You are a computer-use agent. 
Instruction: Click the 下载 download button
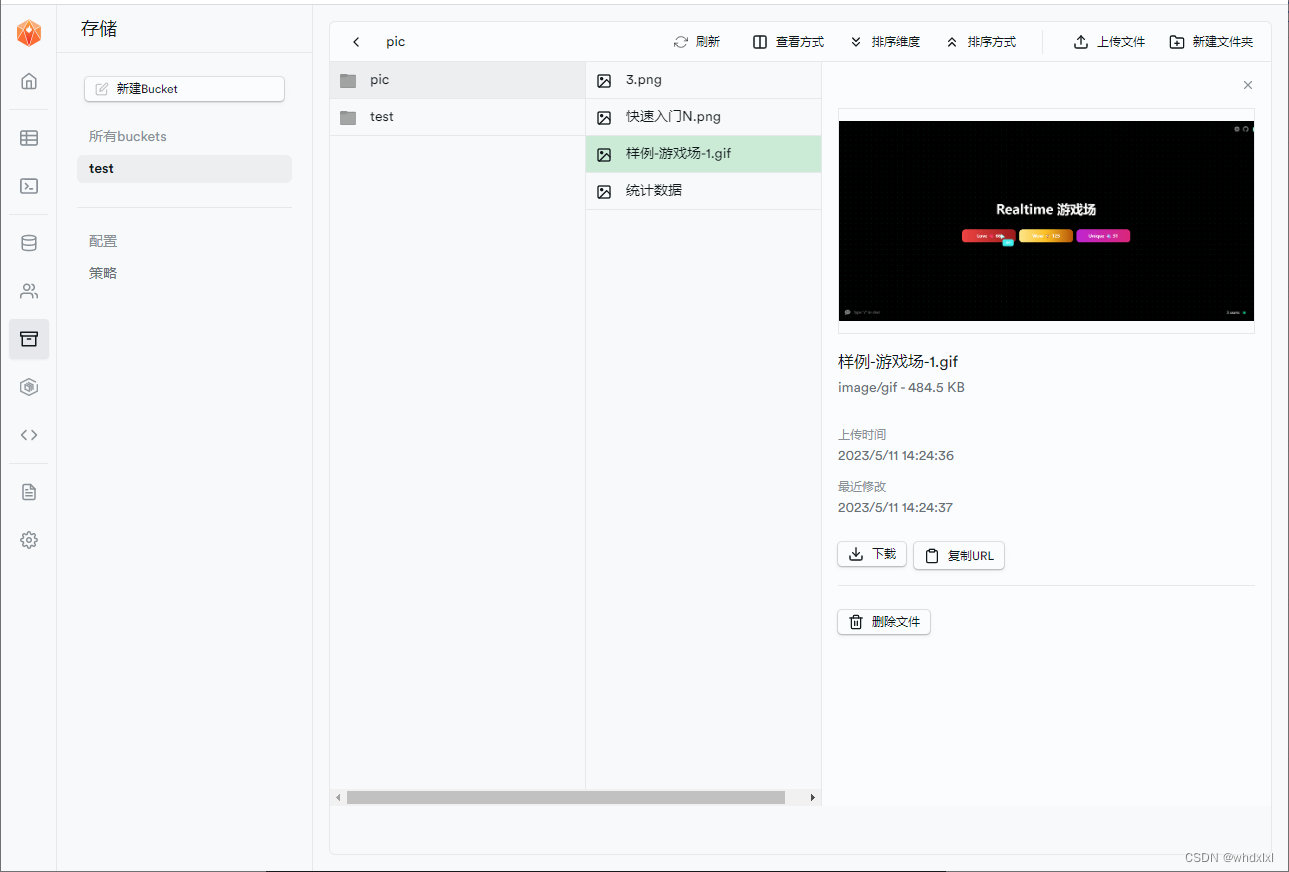click(x=871, y=554)
